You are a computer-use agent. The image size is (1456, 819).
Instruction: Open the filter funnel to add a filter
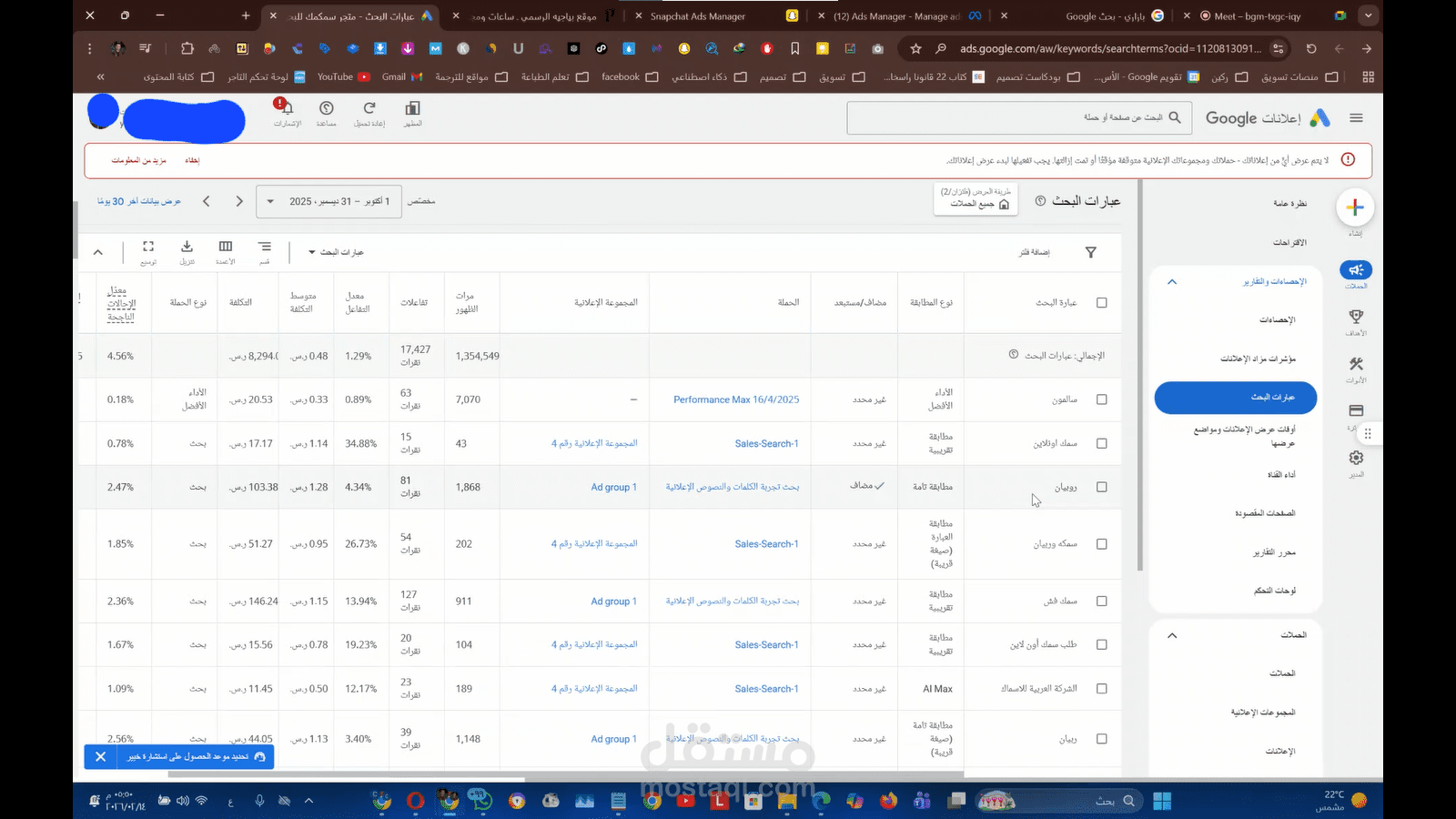(1089, 252)
